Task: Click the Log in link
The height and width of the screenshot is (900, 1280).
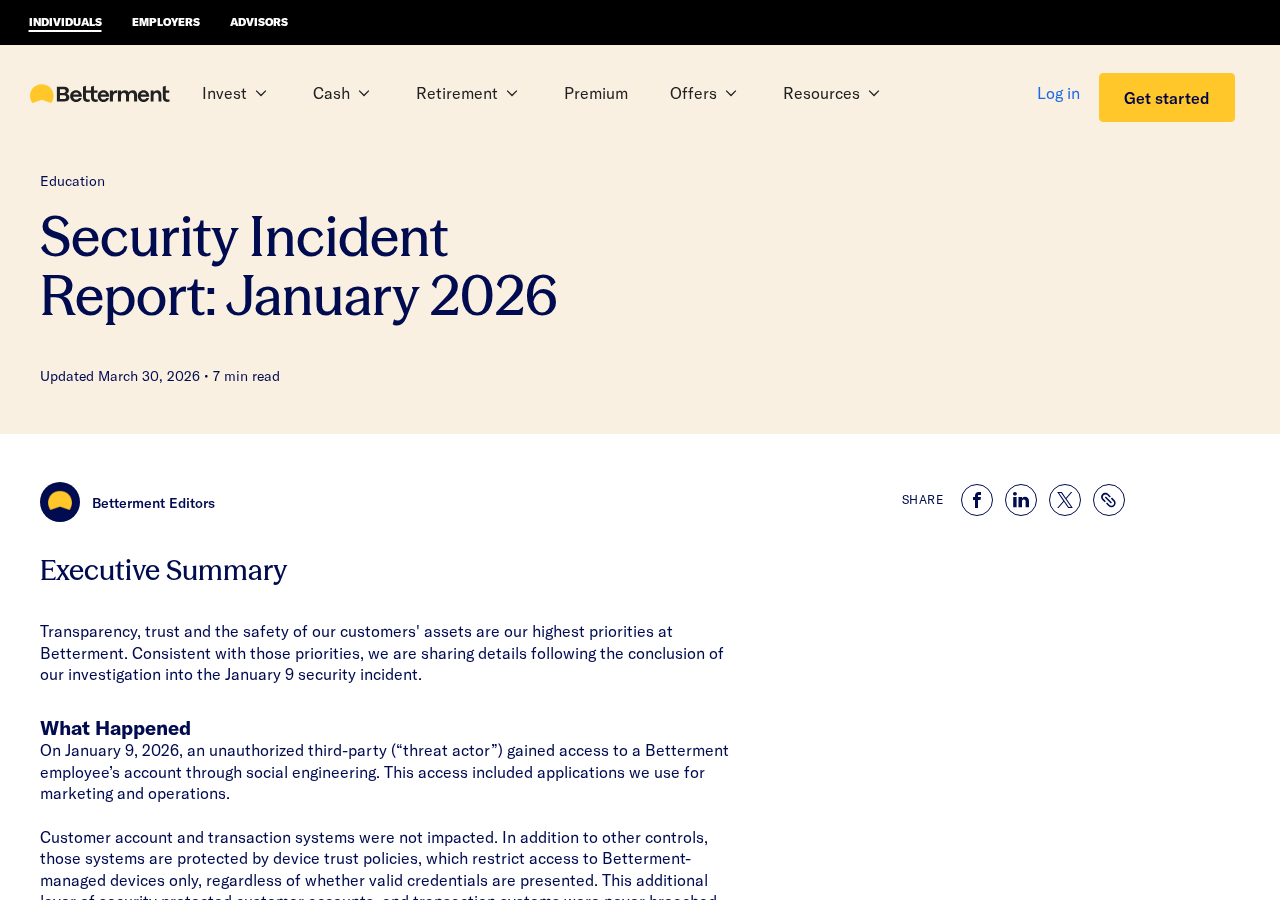Action: point(1058,93)
